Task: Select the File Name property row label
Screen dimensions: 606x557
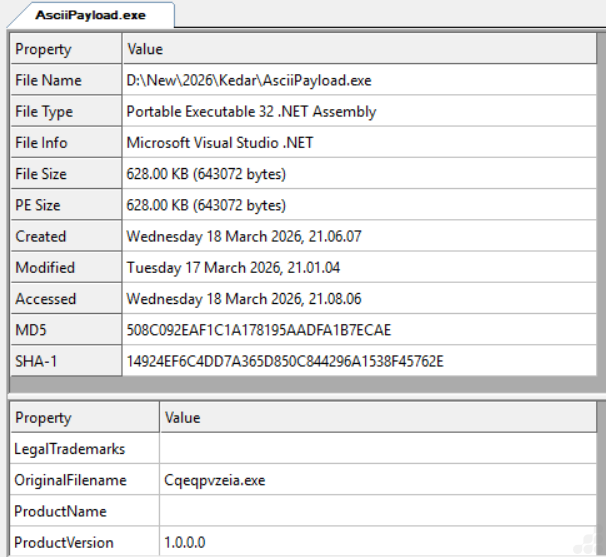Action: [x=48, y=80]
